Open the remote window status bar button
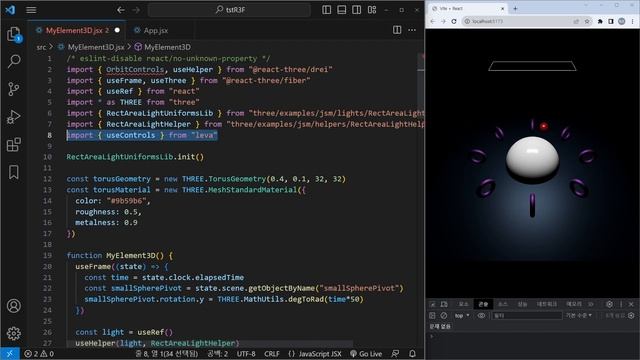This screenshot has height=360, width=640. coord(10,353)
